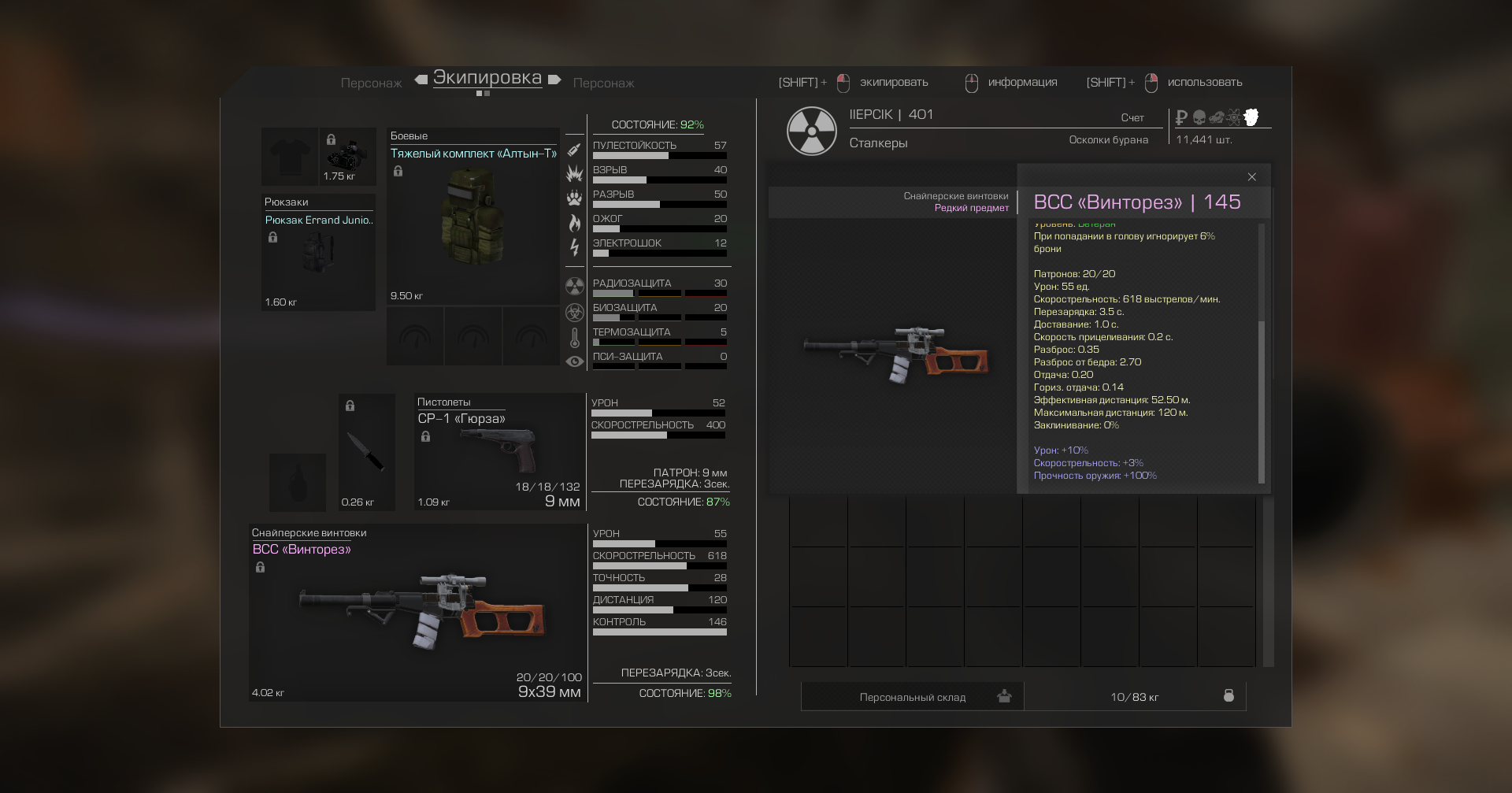Select the t-shirt clothing slot
The width and height of the screenshot is (1512, 793).
pos(289,157)
